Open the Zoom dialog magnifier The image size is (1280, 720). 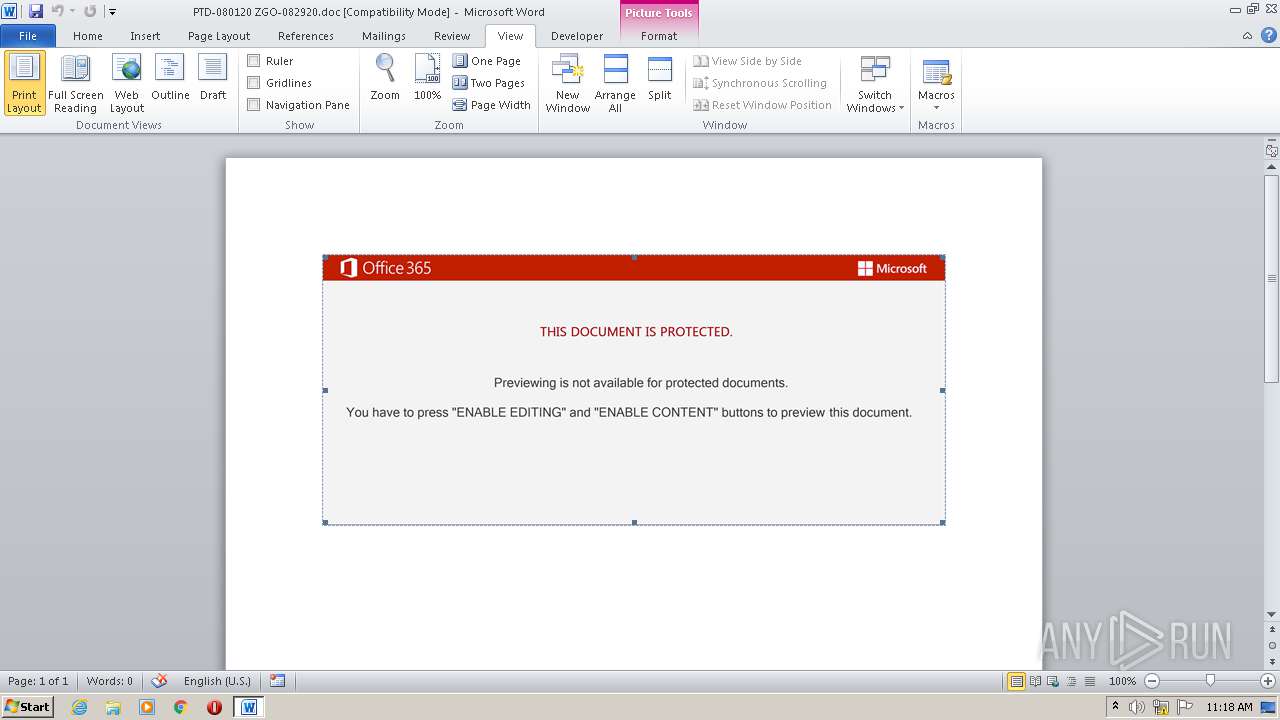[x=385, y=78]
